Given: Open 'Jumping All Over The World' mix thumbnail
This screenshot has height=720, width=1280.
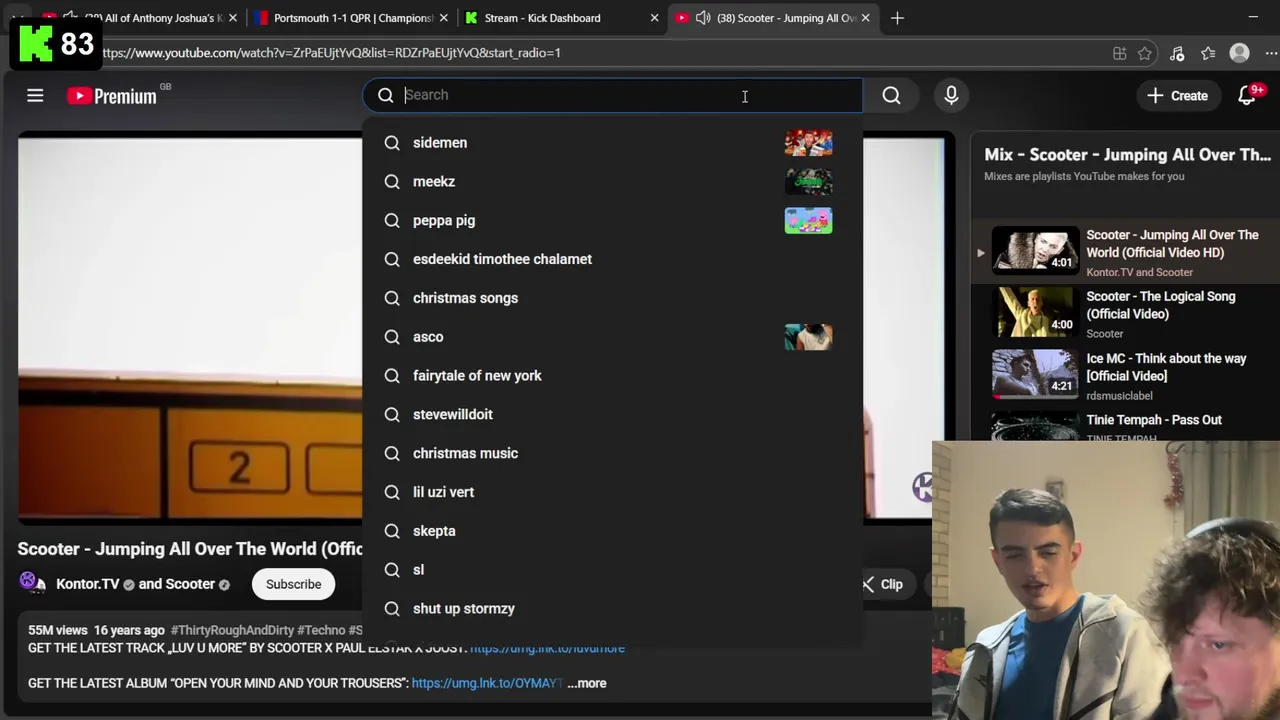Looking at the screenshot, I should coord(1035,252).
